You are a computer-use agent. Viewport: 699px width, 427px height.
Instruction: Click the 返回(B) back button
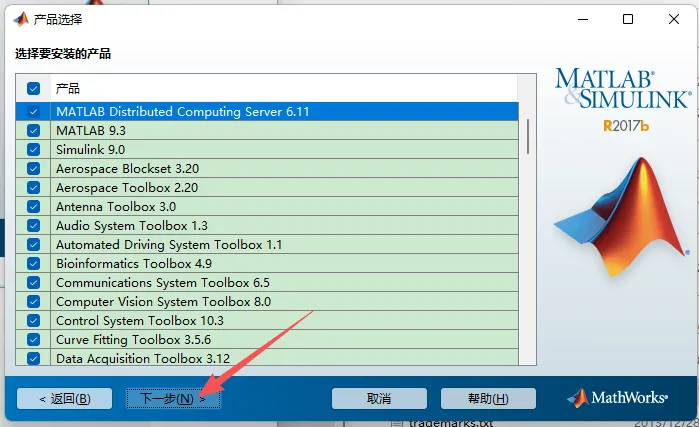[x=65, y=398]
